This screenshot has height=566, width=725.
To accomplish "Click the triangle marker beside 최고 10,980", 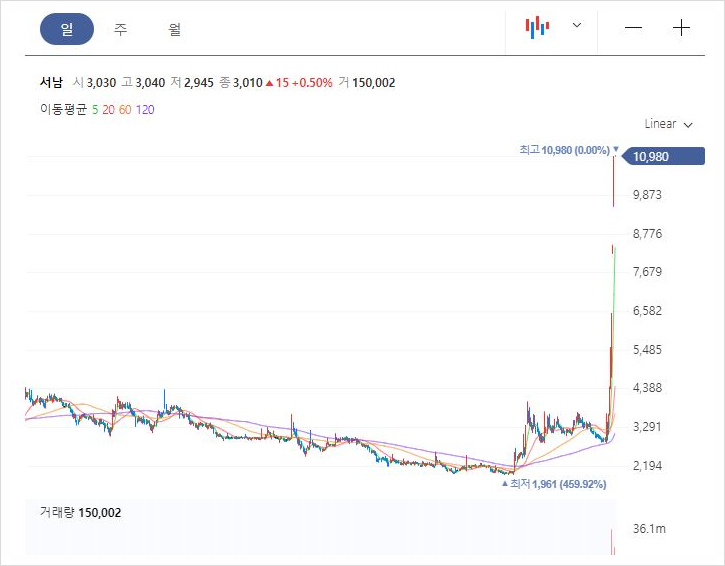I will 616,150.
